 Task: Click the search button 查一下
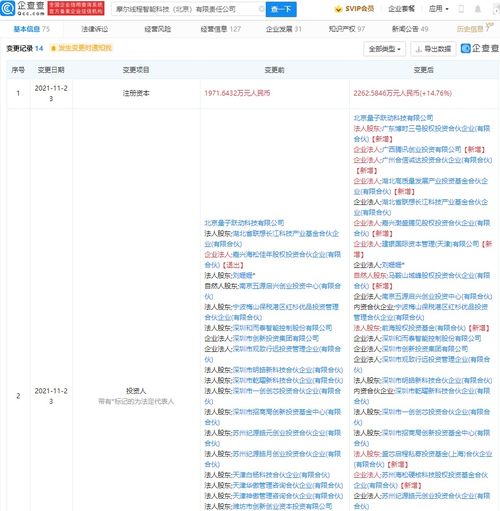pyautogui.click(x=281, y=9)
